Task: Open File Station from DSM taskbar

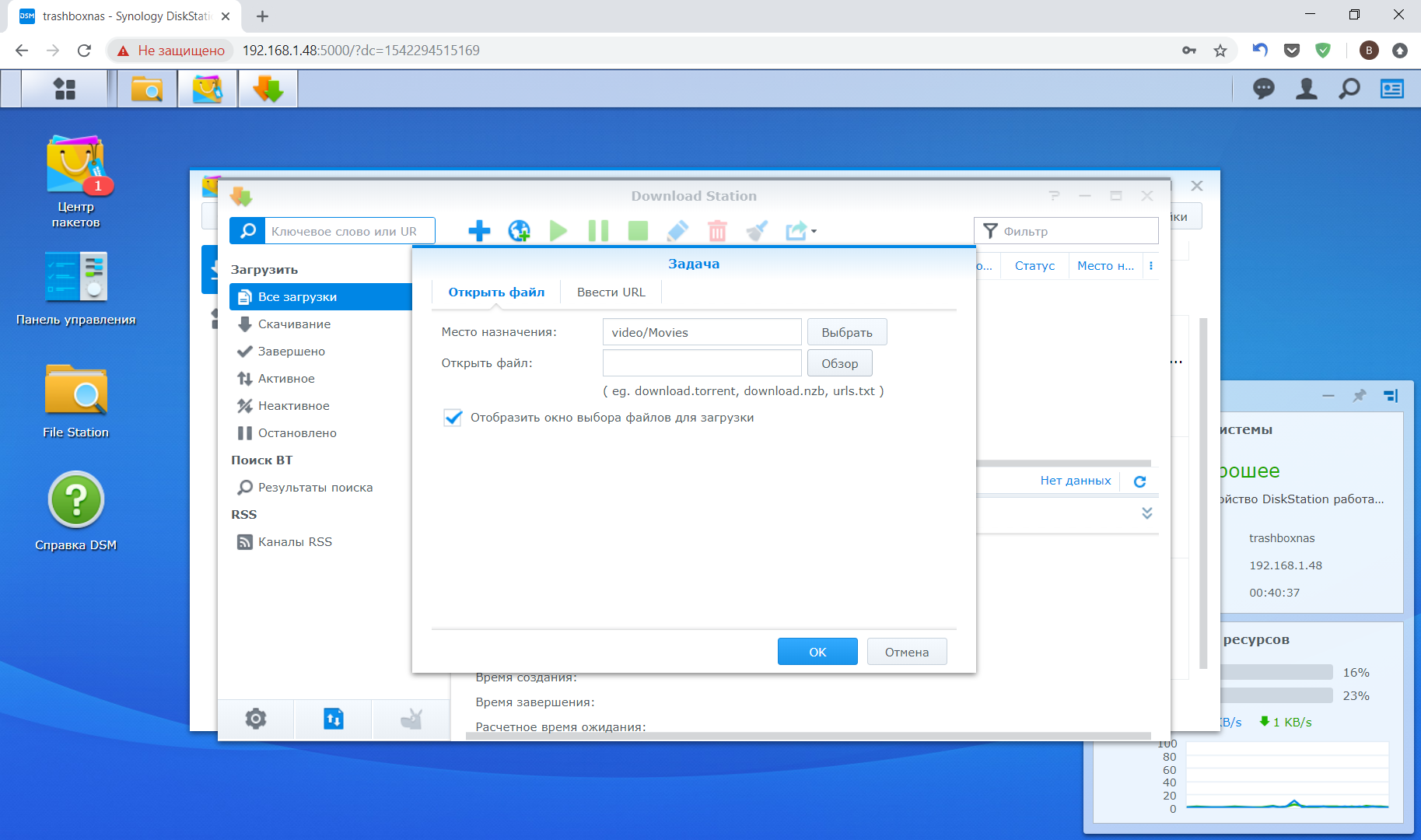Action: click(147, 89)
